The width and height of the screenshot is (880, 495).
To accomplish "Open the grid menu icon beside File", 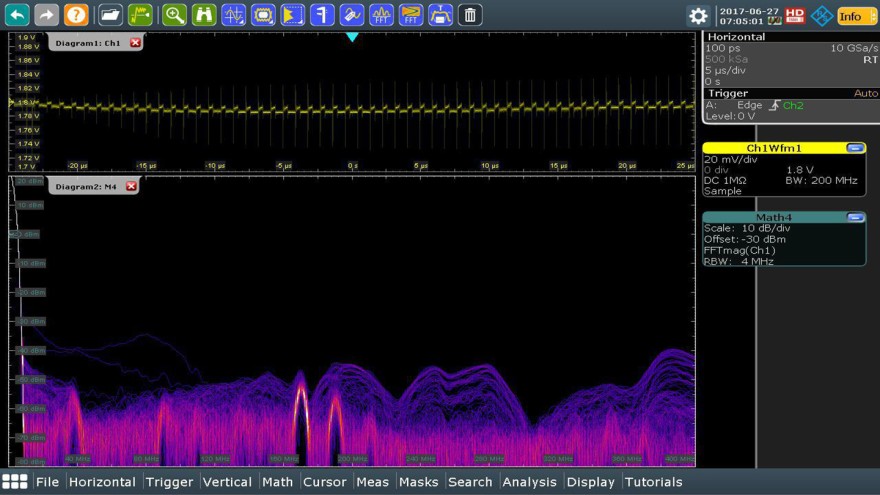I will point(15,482).
